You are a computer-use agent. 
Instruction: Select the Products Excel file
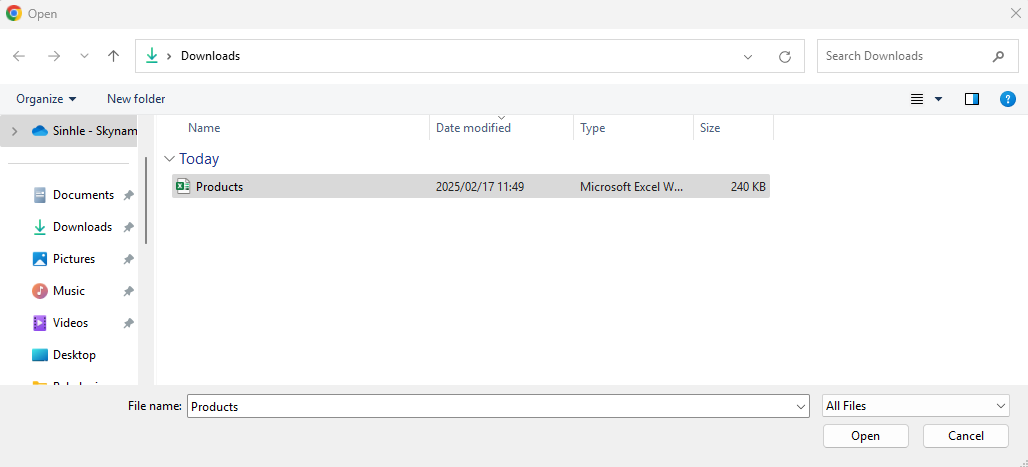coord(219,187)
